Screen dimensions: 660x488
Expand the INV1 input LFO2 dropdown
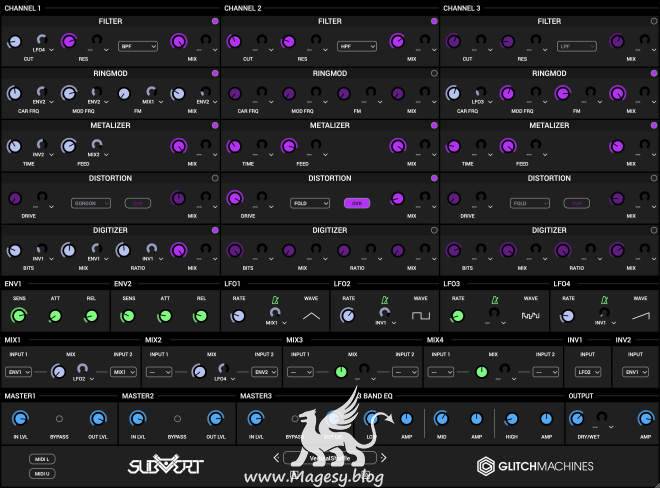tap(586, 371)
